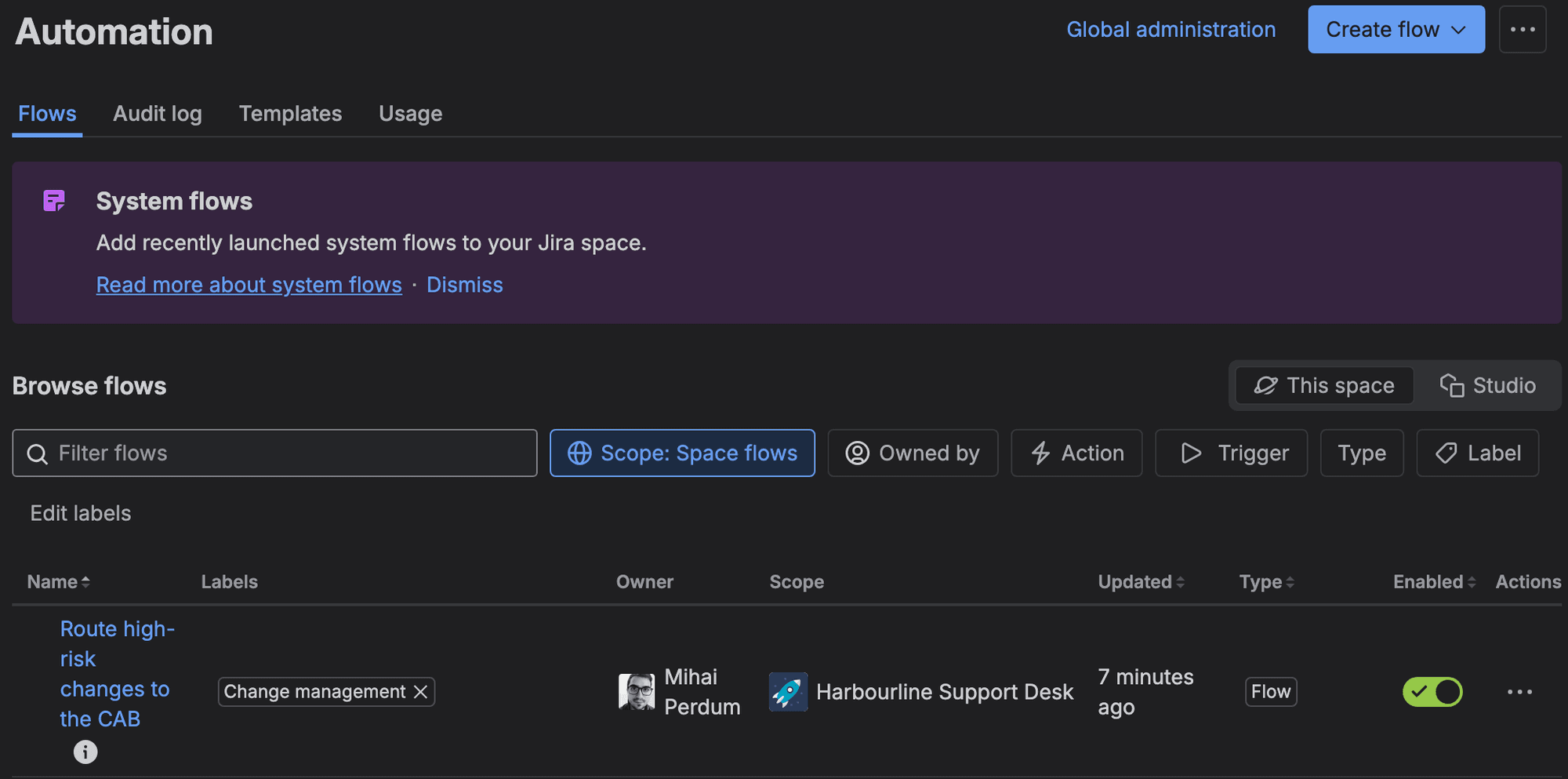1568x779 pixels.
Task: Open the Trigger filter dropdown
Action: 1231,453
